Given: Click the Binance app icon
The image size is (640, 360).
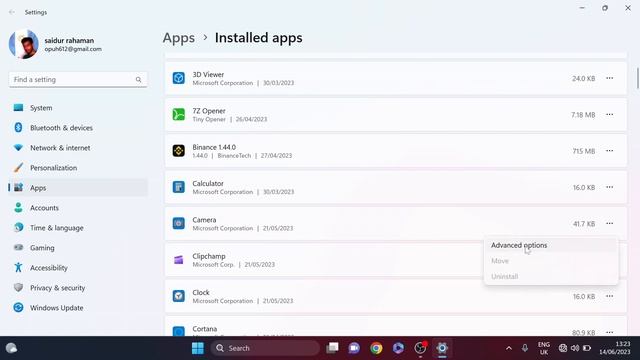Looking at the screenshot, I should click(x=178, y=151).
